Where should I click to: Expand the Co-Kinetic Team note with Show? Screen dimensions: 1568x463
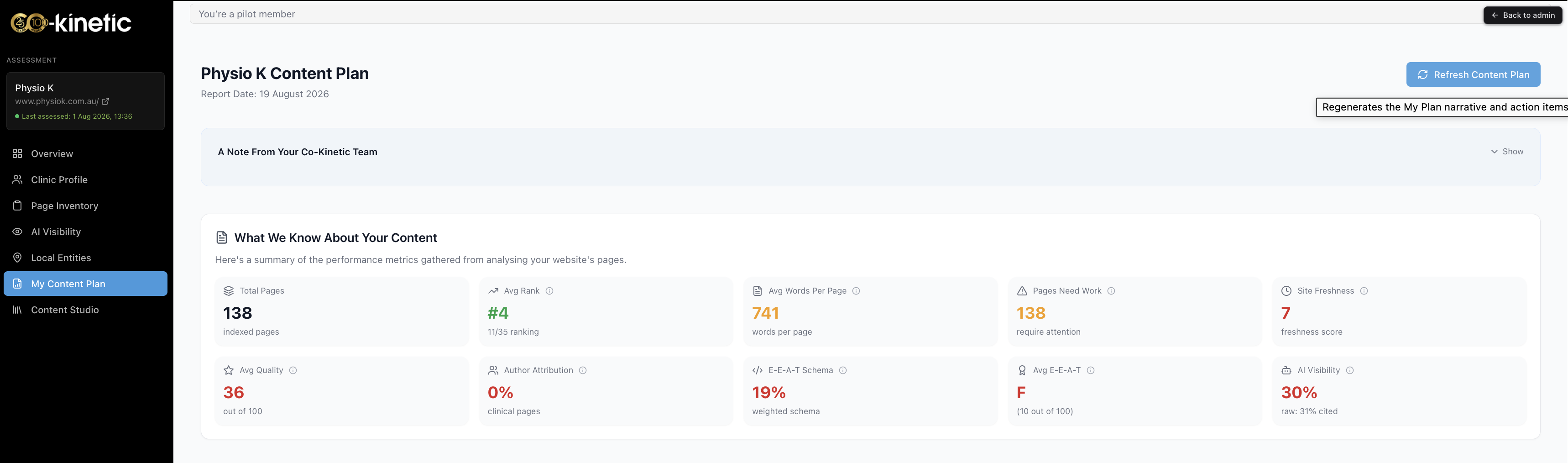(x=1507, y=152)
